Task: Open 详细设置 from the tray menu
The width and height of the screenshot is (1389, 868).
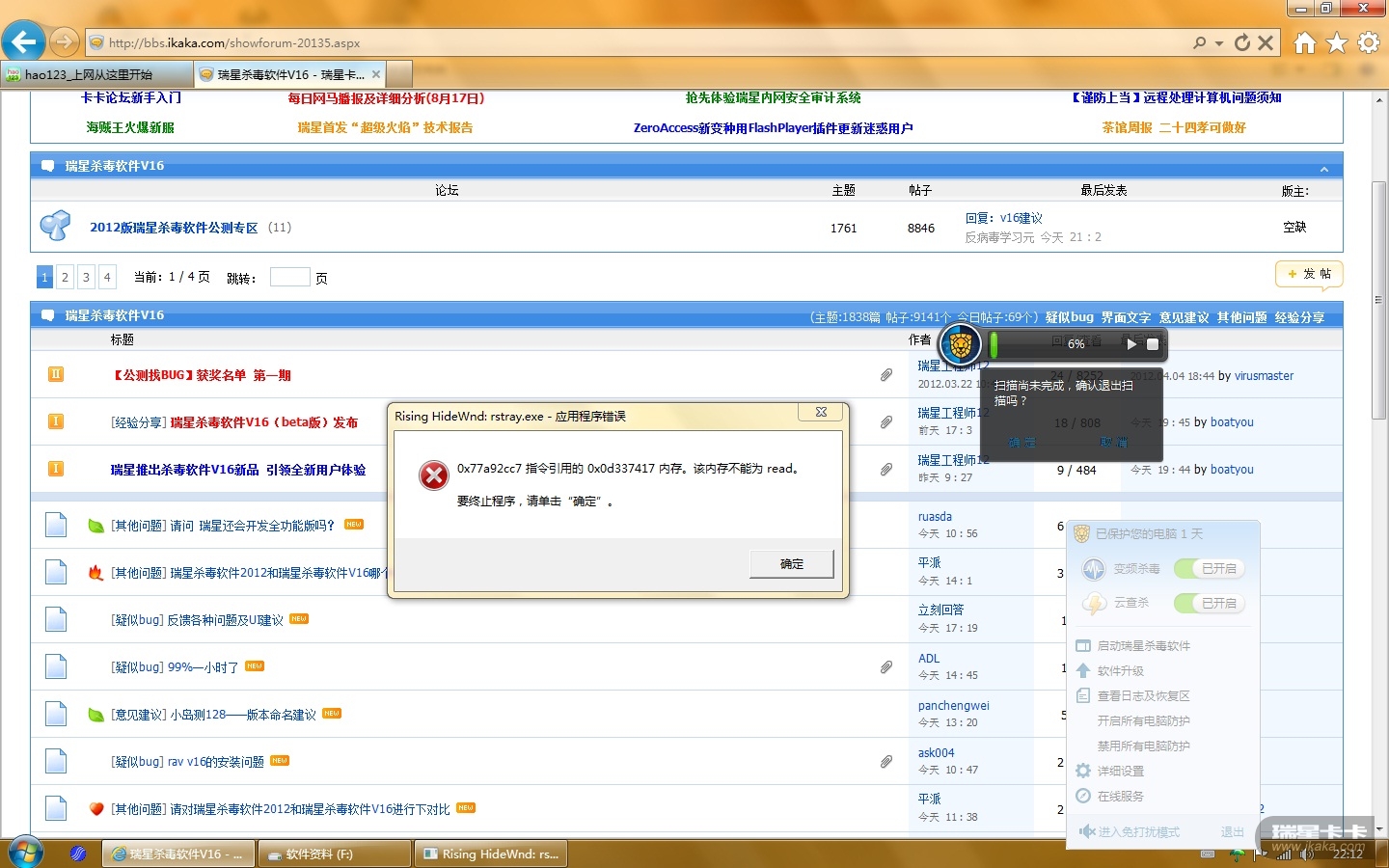Action: point(1121,771)
